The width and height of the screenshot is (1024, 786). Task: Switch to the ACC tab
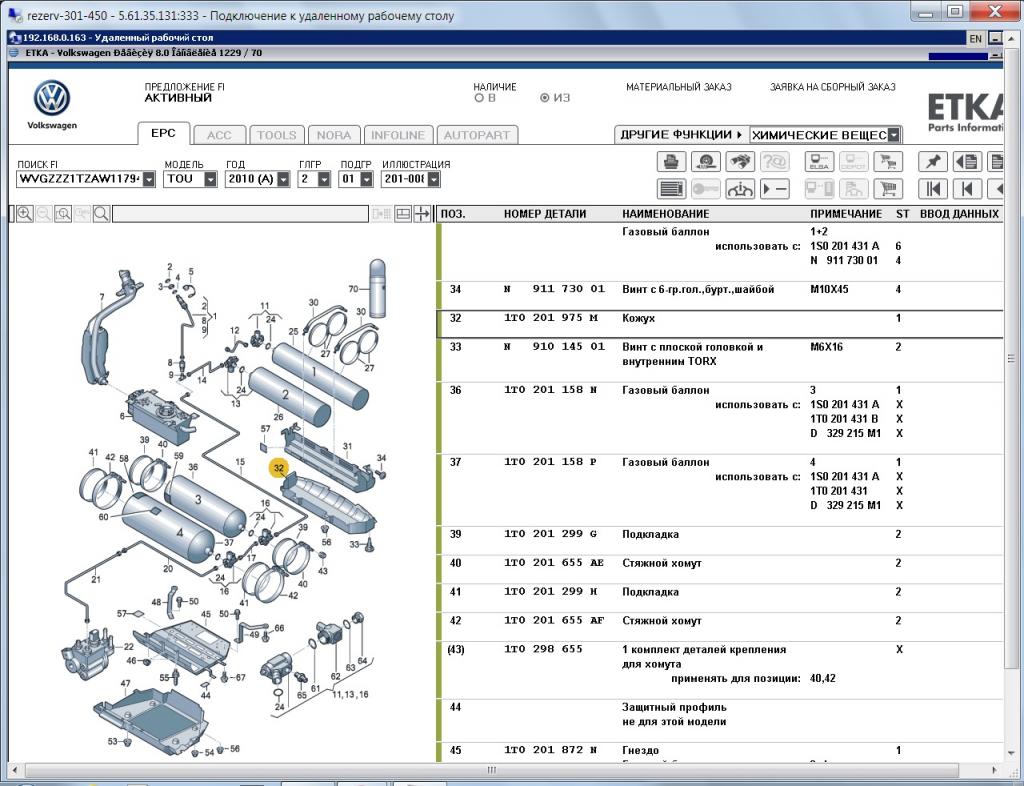point(219,135)
